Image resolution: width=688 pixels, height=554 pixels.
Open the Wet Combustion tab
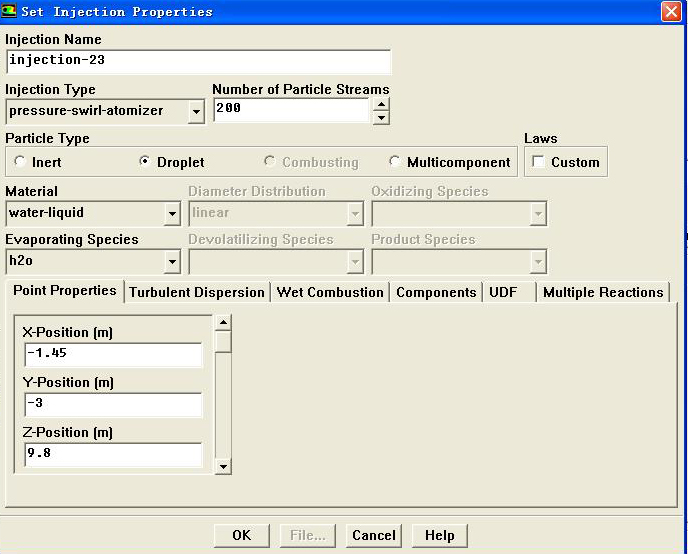330,292
